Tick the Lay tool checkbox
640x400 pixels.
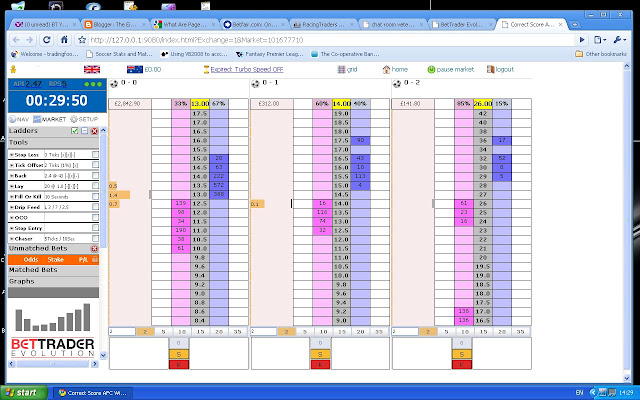[x=95, y=186]
